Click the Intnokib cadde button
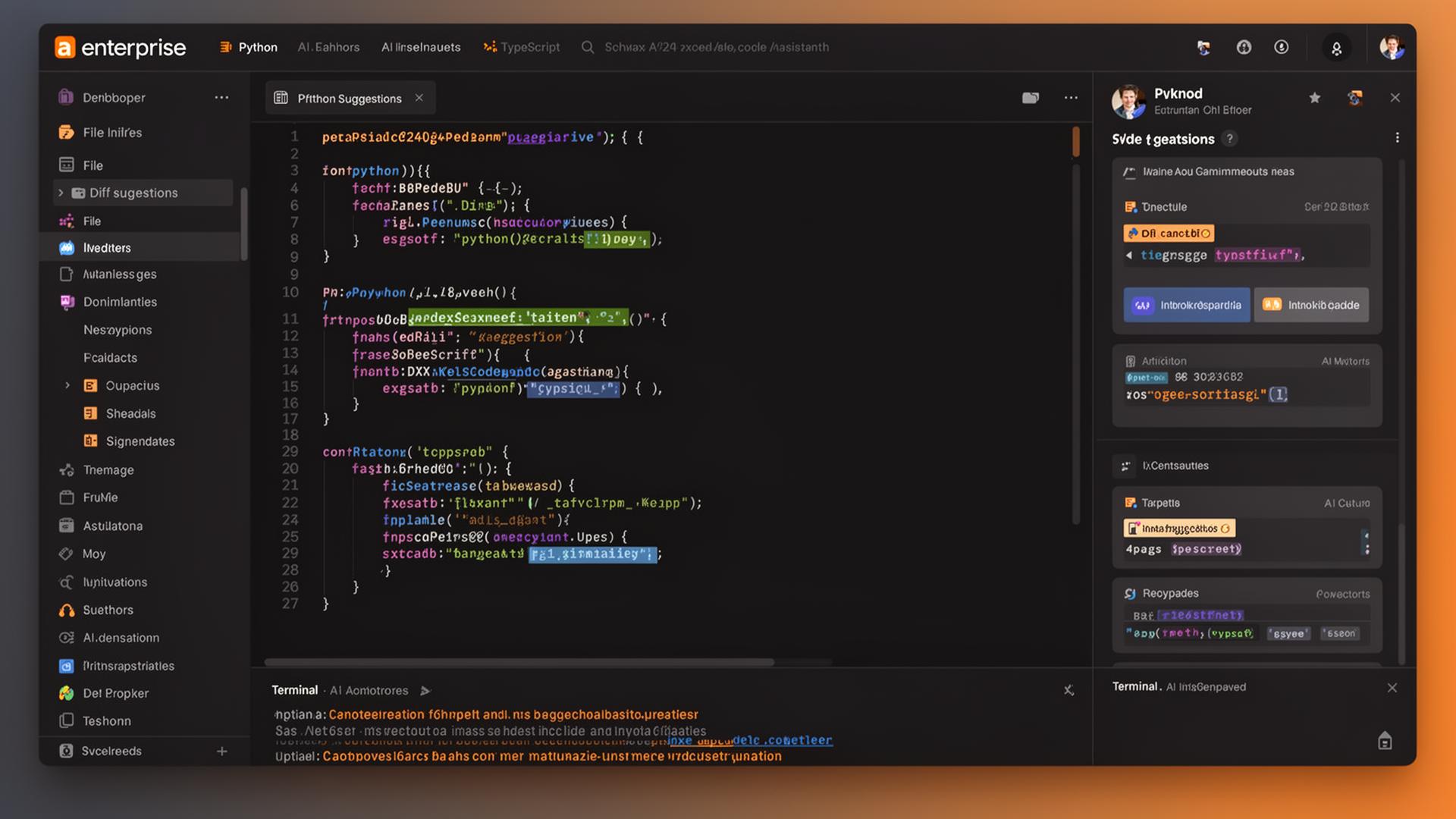The width and height of the screenshot is (1456, 819). pos(1311,305)
